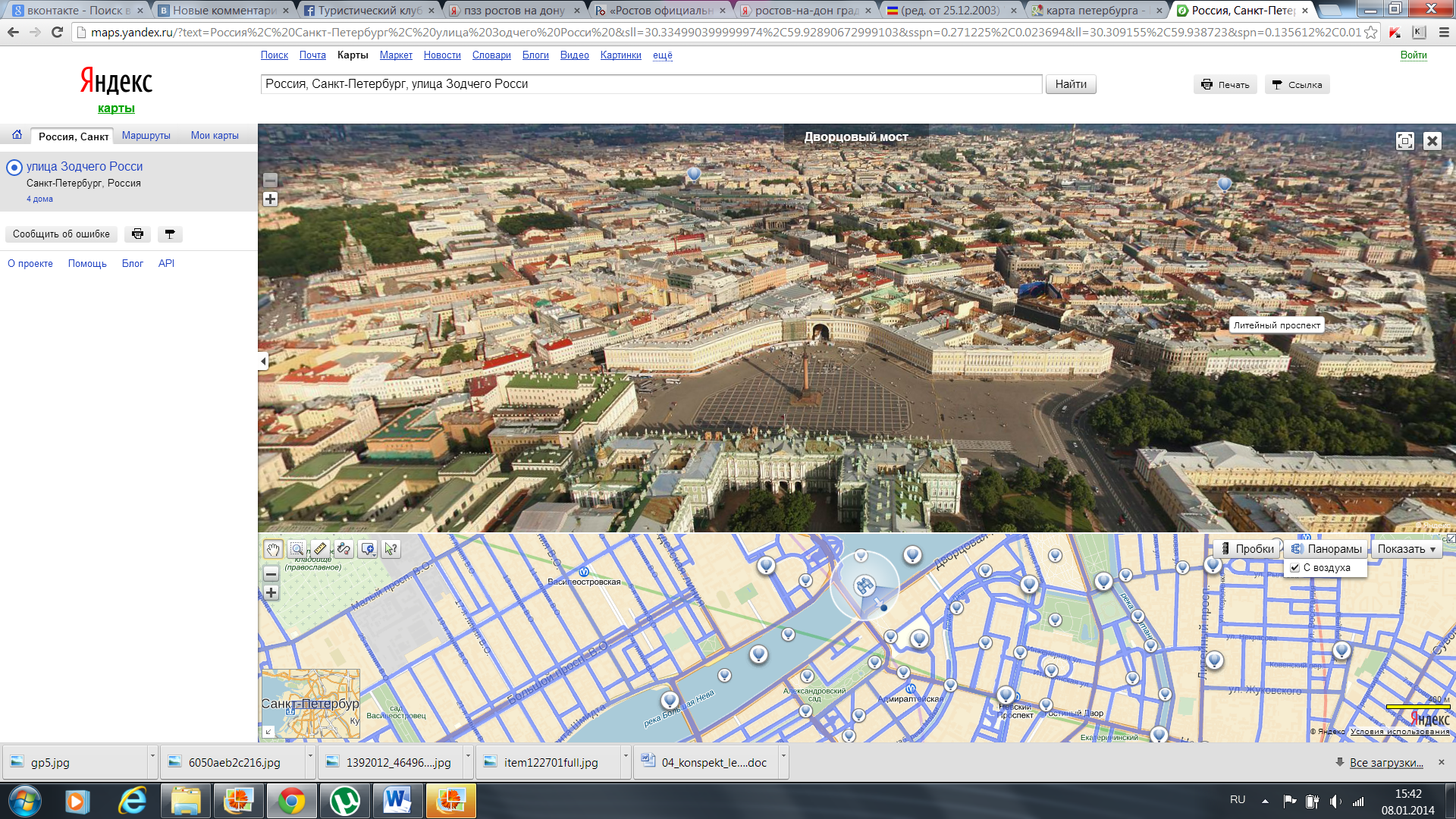Click the Войти login link
Image resolution: width=1456 pixels, height=819 pixels.
[x=1414, y=55]
